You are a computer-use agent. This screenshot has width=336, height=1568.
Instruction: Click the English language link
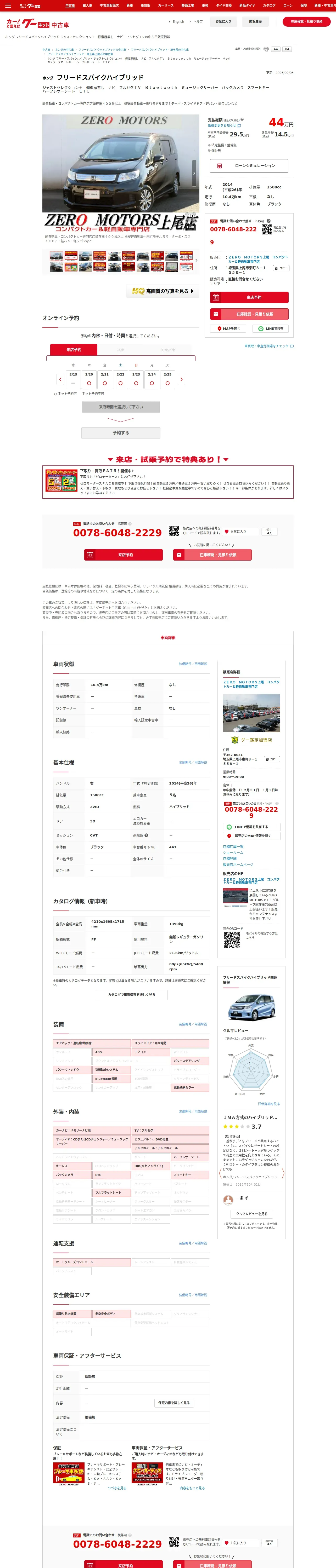click(x=178, y=22)
